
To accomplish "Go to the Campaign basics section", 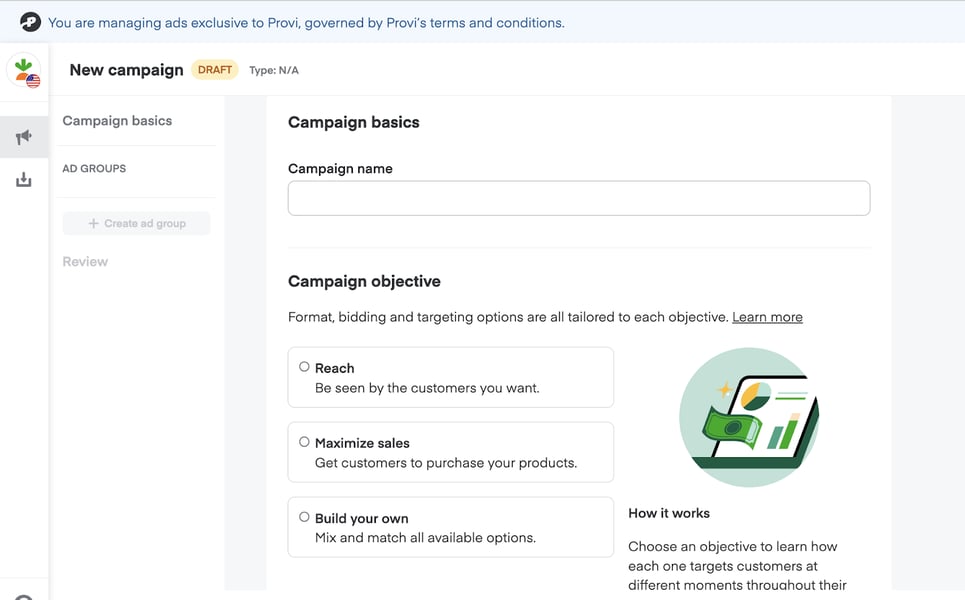I will click(x=117, y=120).
